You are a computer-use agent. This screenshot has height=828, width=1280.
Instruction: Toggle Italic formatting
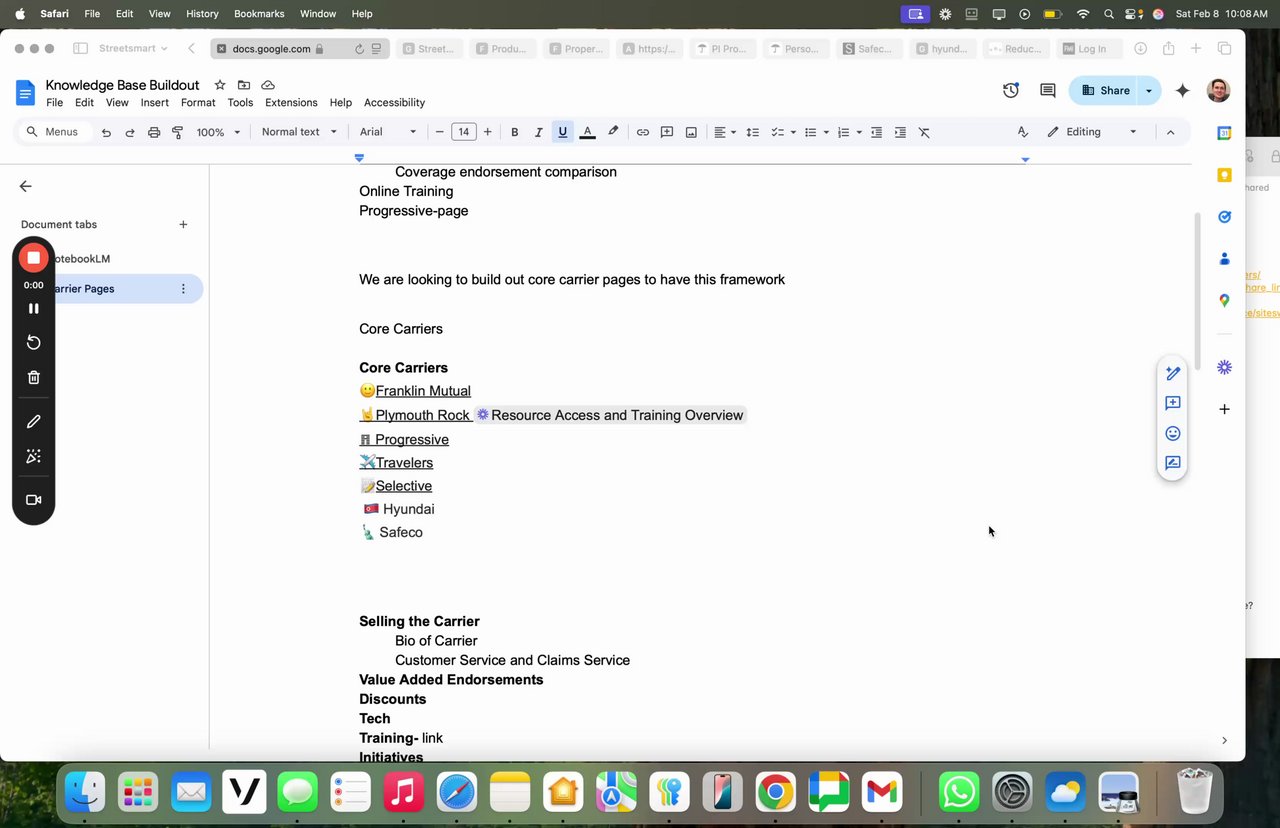coord(539,132)
